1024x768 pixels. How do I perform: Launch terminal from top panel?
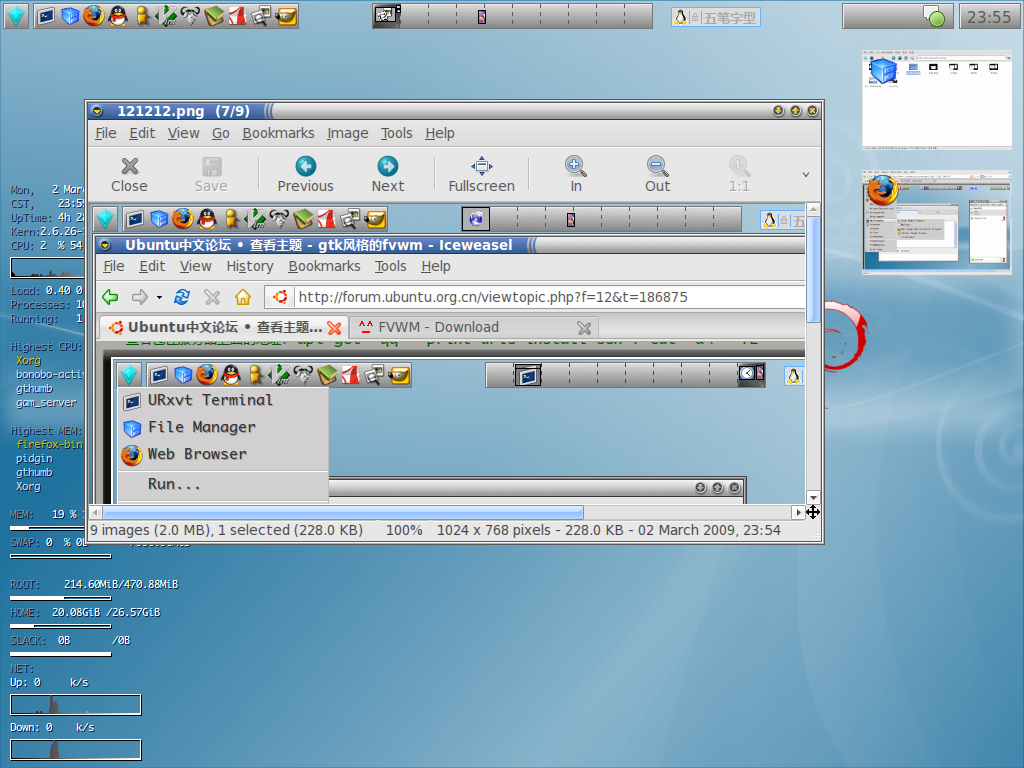(x=46, y=16)
